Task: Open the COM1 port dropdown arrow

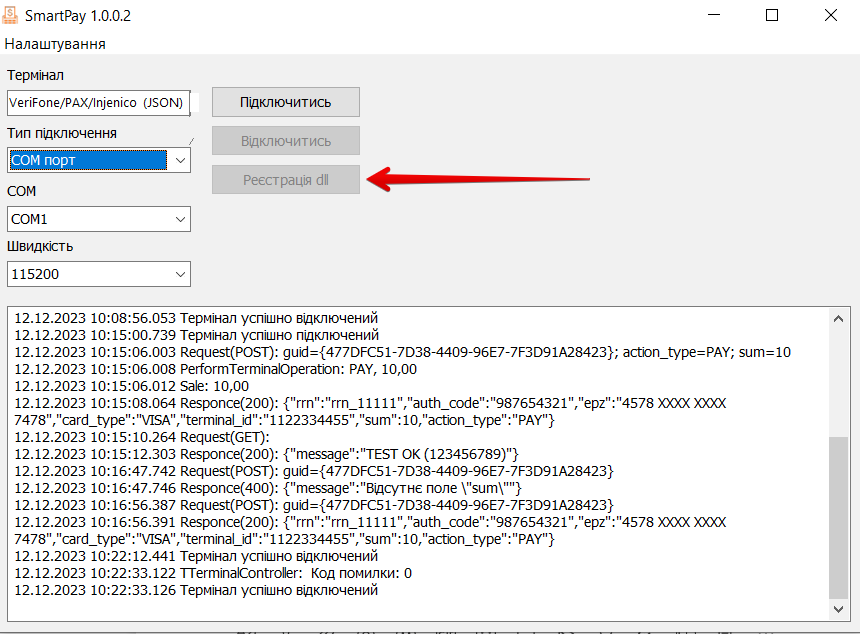Action: (x=180, y=219)
